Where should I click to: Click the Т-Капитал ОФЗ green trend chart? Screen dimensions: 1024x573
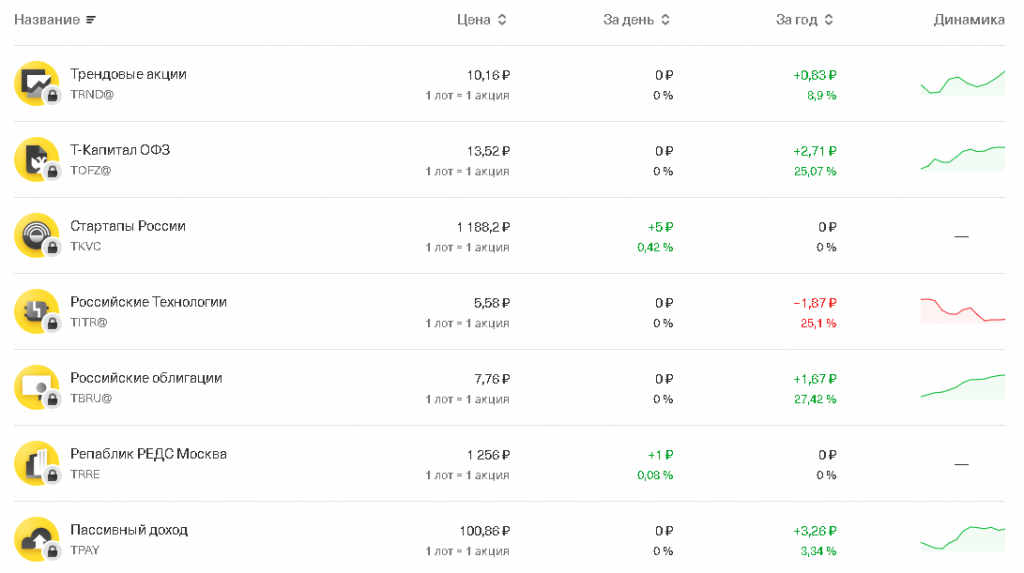point(962,158)
